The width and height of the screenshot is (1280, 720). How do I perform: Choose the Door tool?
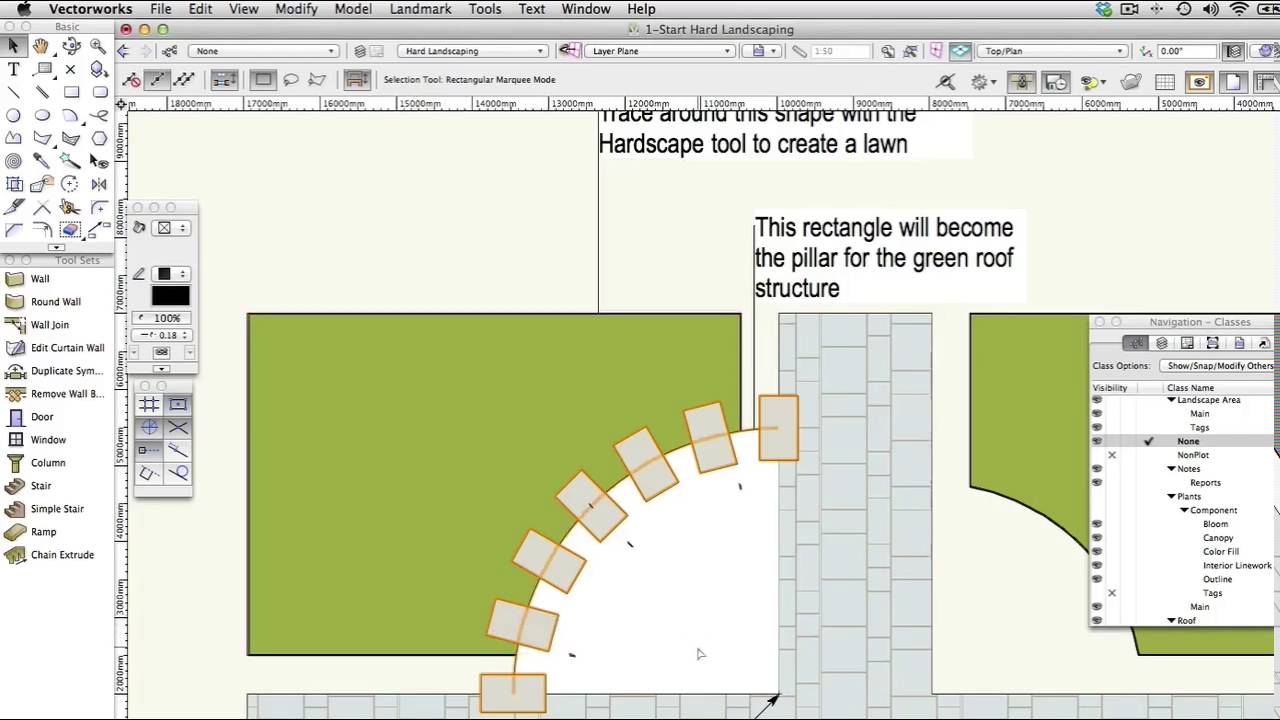point(42,417)
